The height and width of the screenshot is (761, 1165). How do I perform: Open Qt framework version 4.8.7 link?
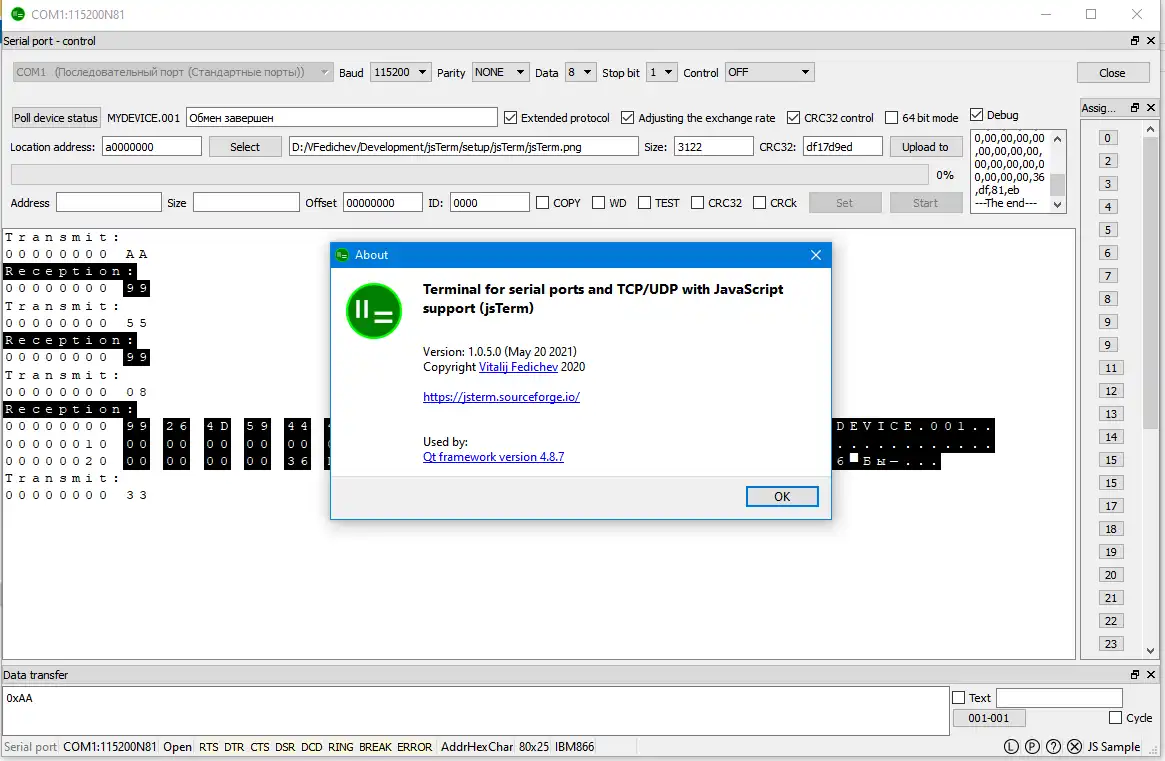[493, 457]
